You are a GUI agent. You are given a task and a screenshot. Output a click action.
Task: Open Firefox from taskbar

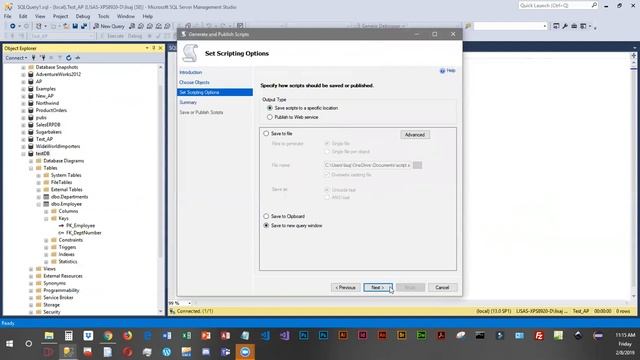(x=127, y=336)
